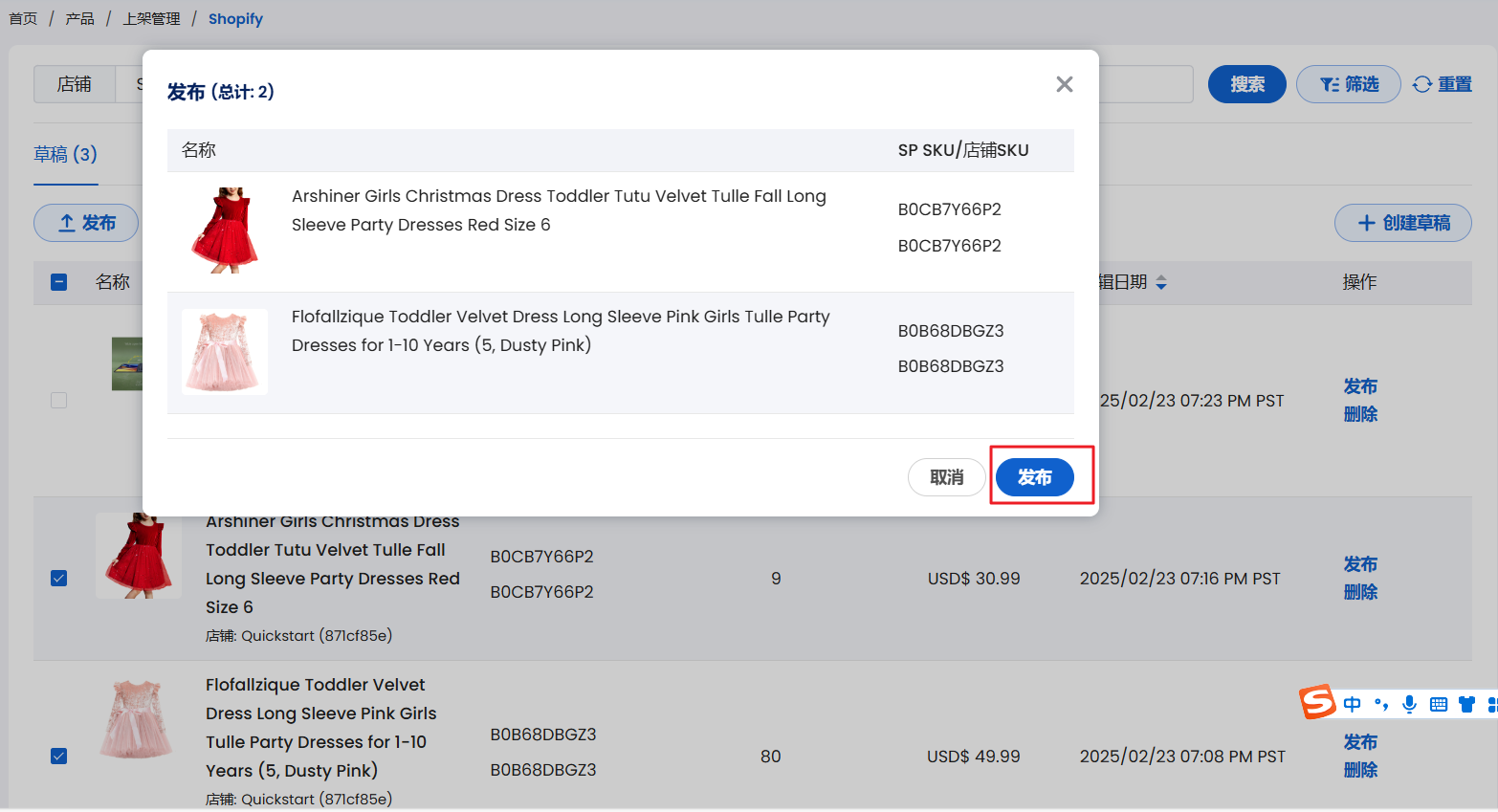1498x812 pixels.
Task: Uncheck the Flofallzique Velvet Dress row checkbox
Action: (x=59, y=757)
